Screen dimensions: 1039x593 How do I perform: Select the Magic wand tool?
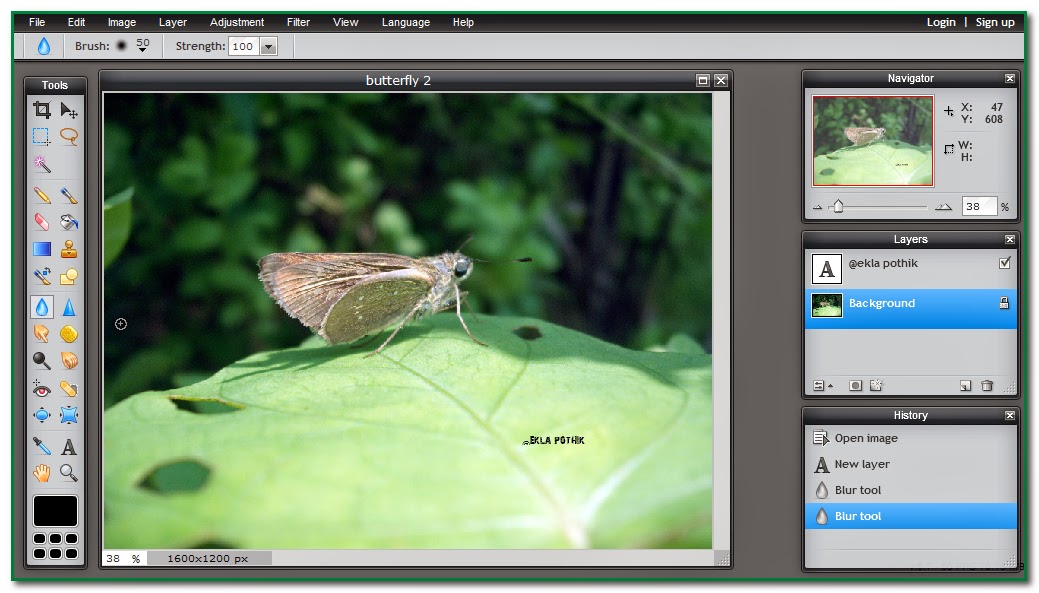(42, 164)
